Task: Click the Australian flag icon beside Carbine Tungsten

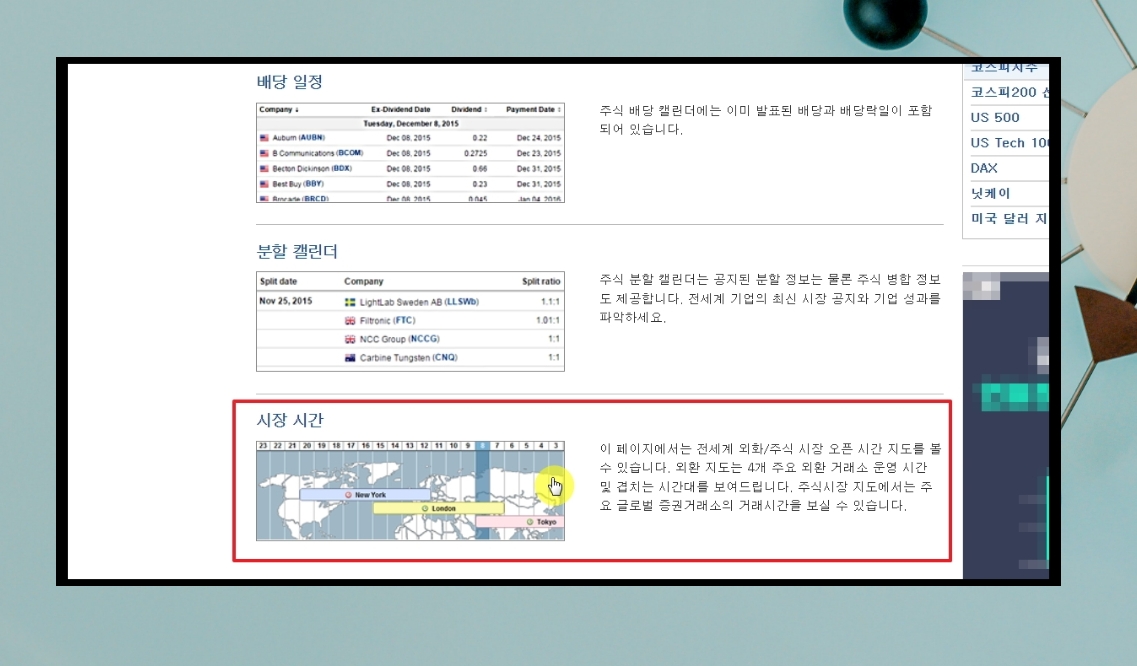Action: coord(350,358)
